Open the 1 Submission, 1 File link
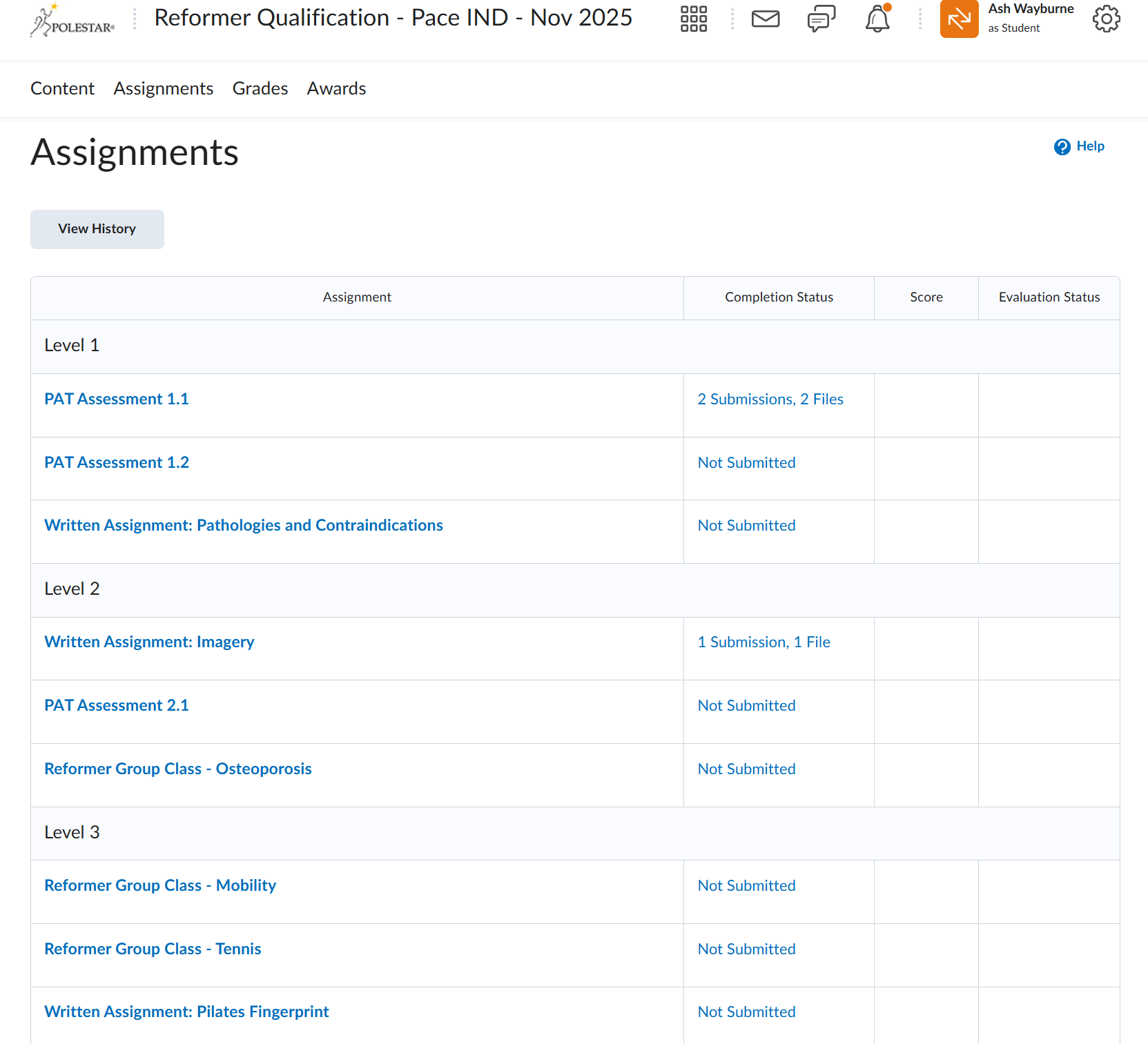1148x1044 pixels. (x=763, y=642)
